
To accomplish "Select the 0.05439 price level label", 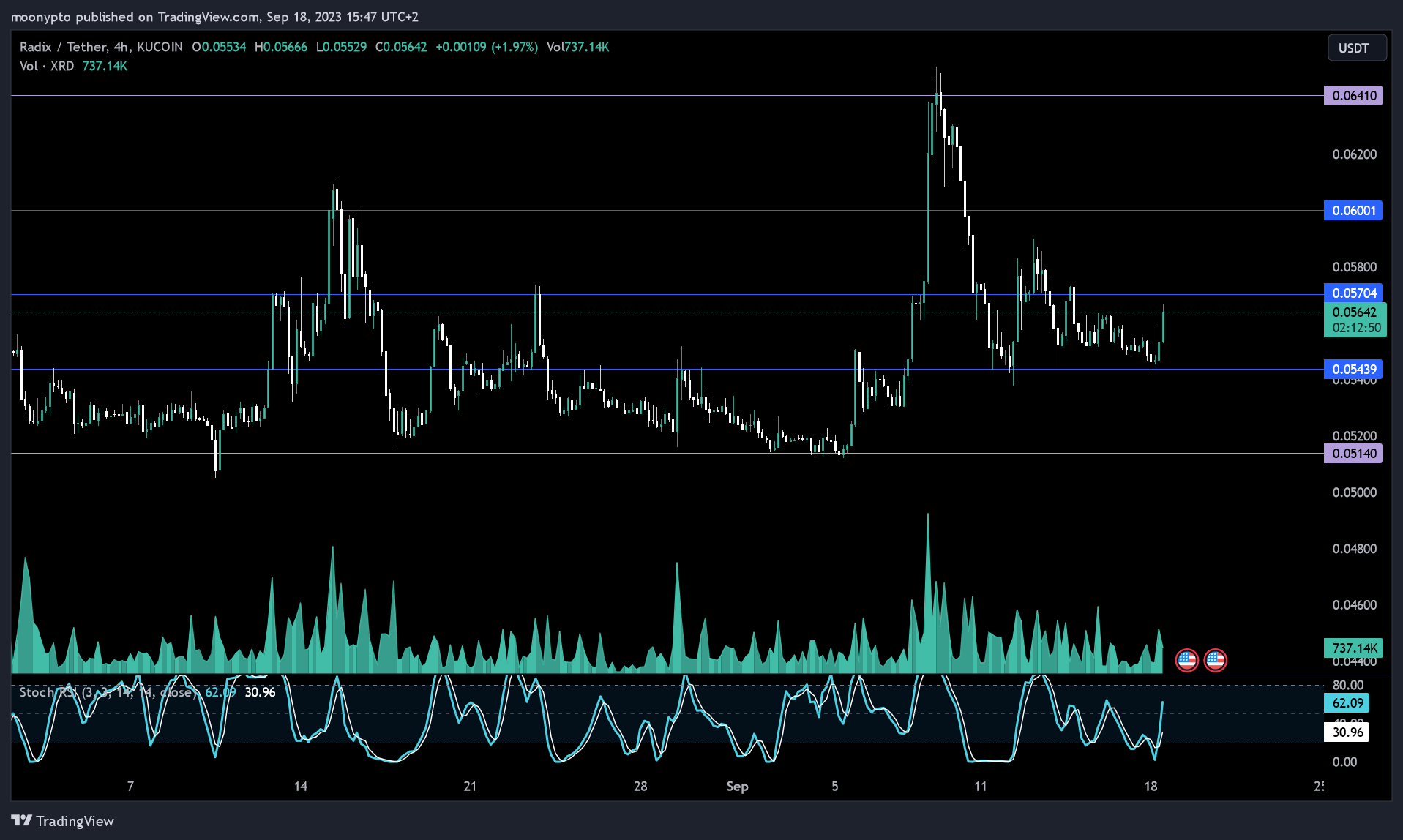I will coord(1353,370).
